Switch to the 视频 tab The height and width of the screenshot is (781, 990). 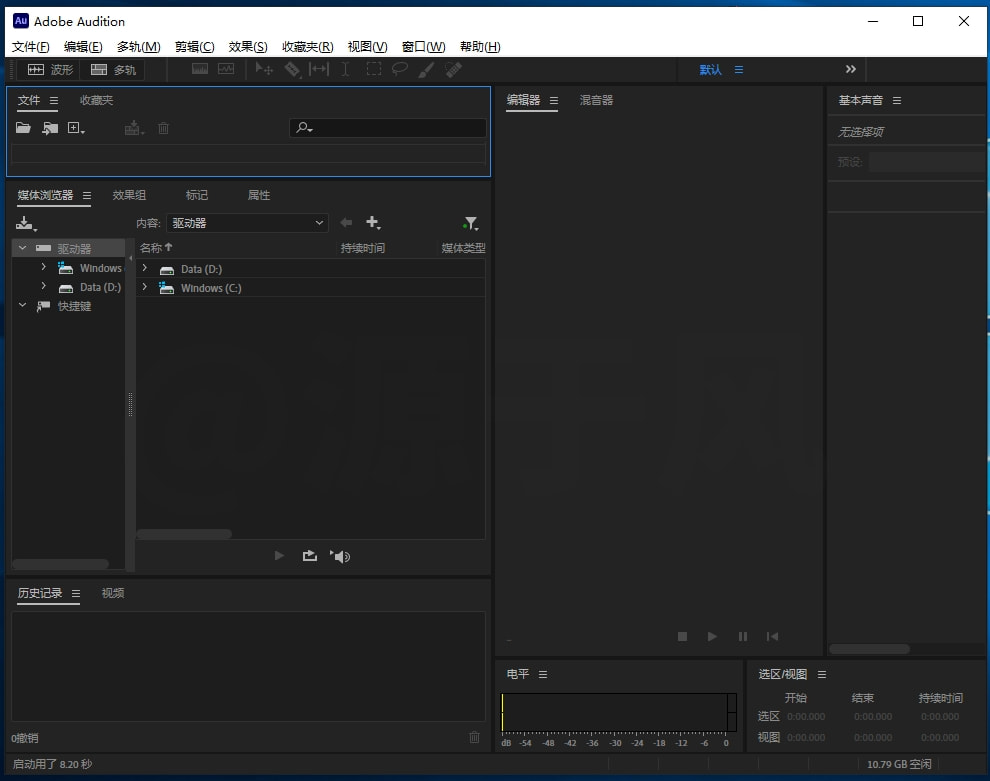point(113,593)
